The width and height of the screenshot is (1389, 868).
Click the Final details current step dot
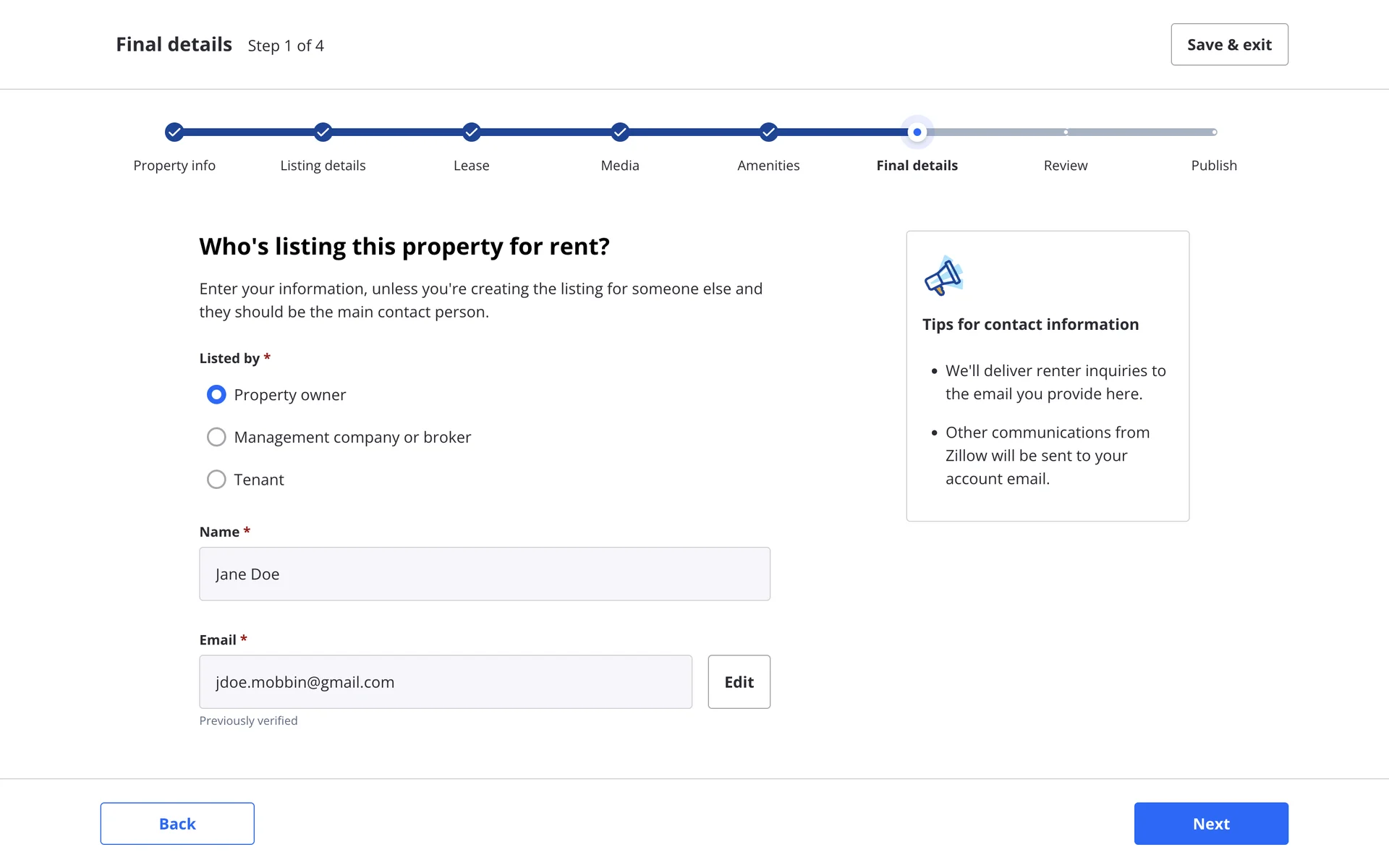(x=917, y=132)
